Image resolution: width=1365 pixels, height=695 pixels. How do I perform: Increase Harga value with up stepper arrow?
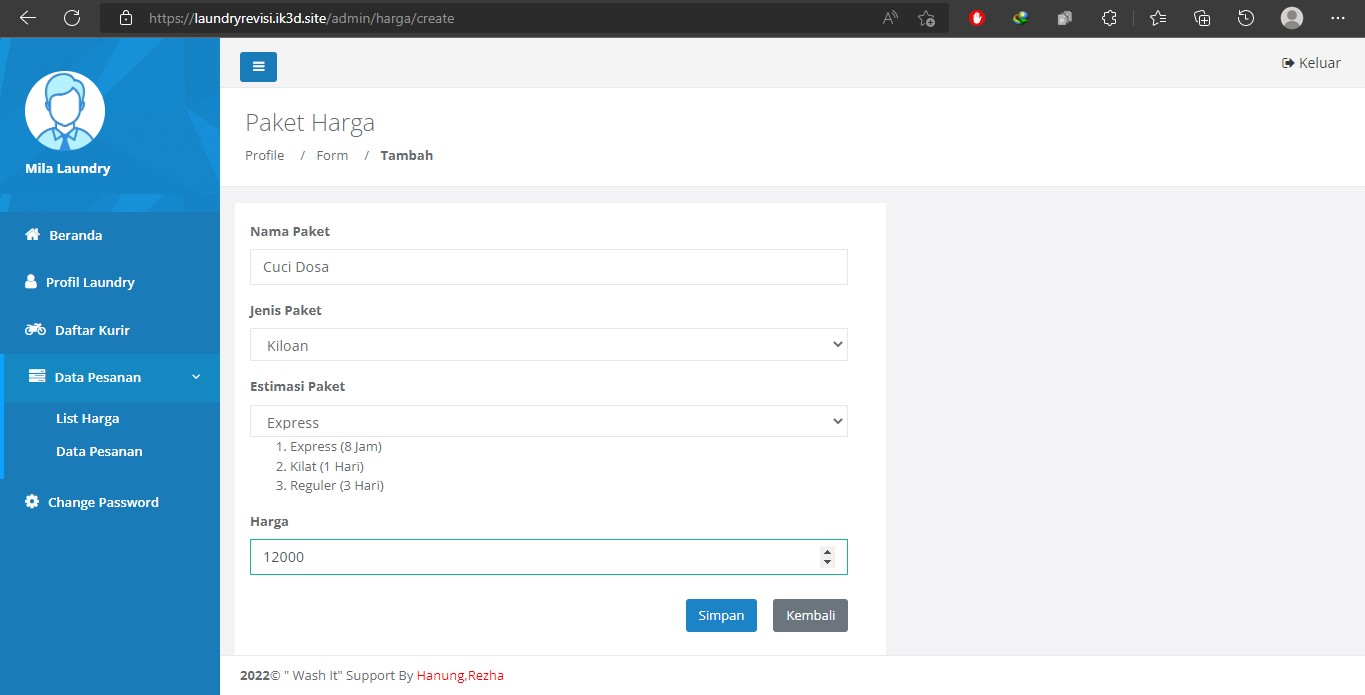coord(827,552)
